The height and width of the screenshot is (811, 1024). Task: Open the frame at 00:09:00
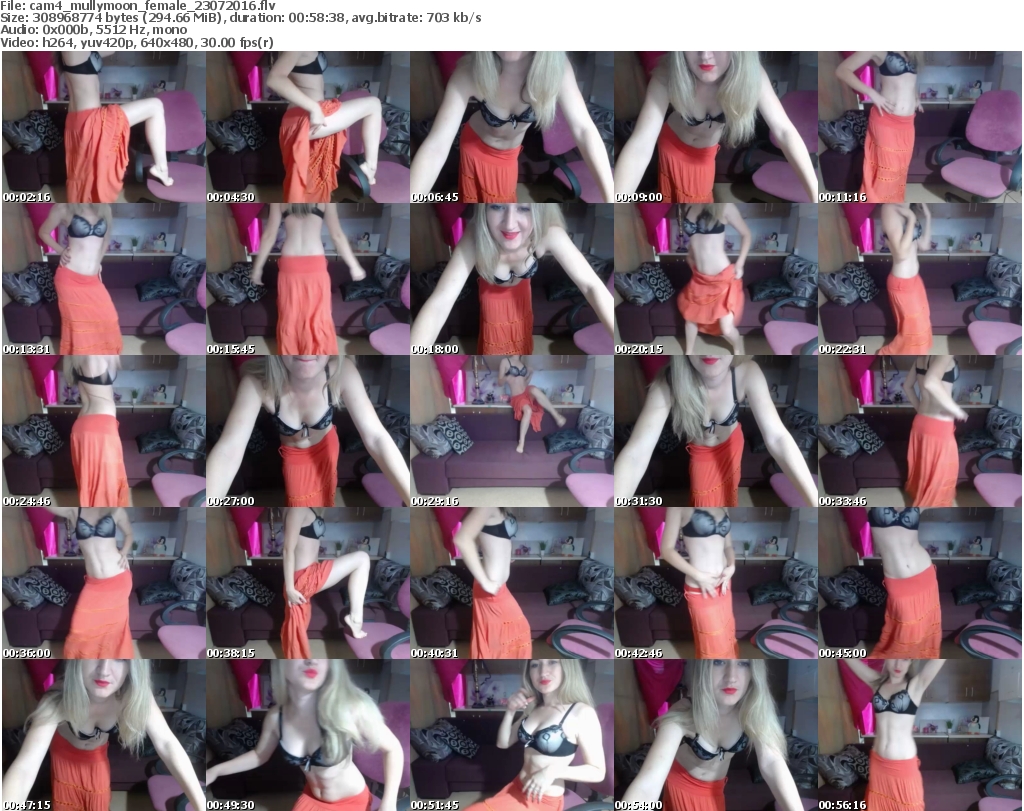tap(716, 127)
